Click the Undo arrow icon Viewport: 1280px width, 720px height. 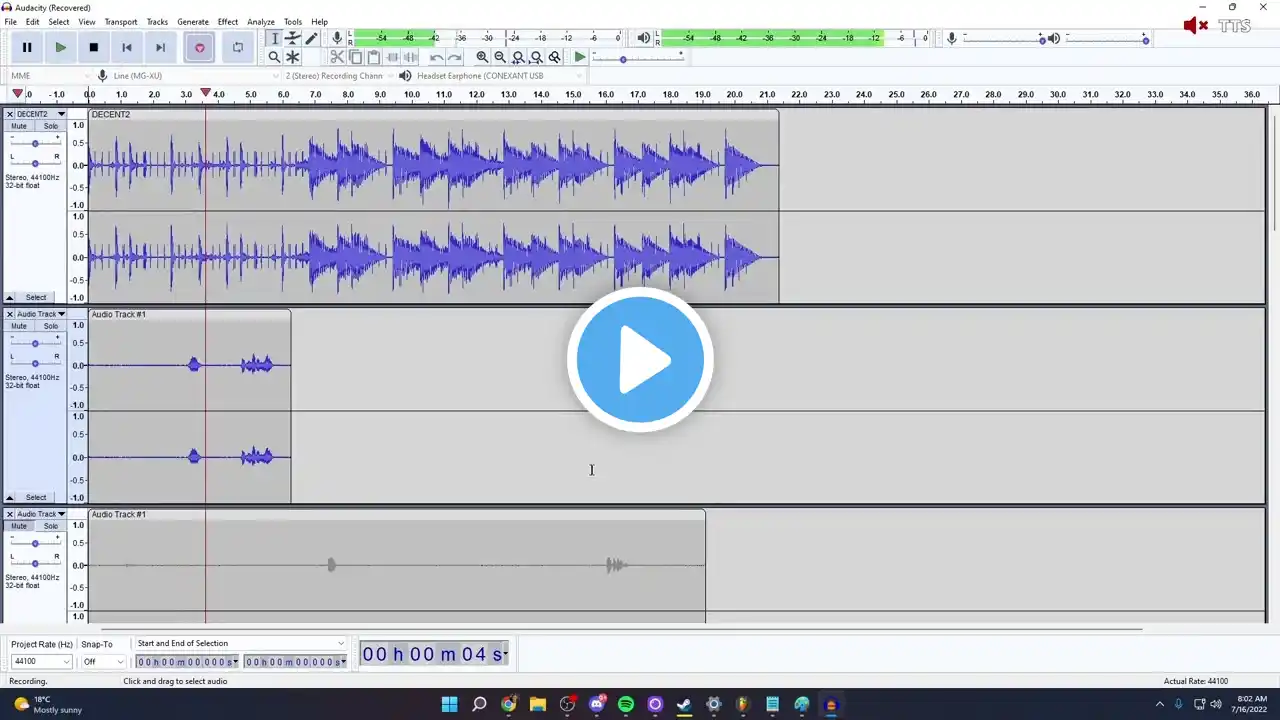point(436,57)
